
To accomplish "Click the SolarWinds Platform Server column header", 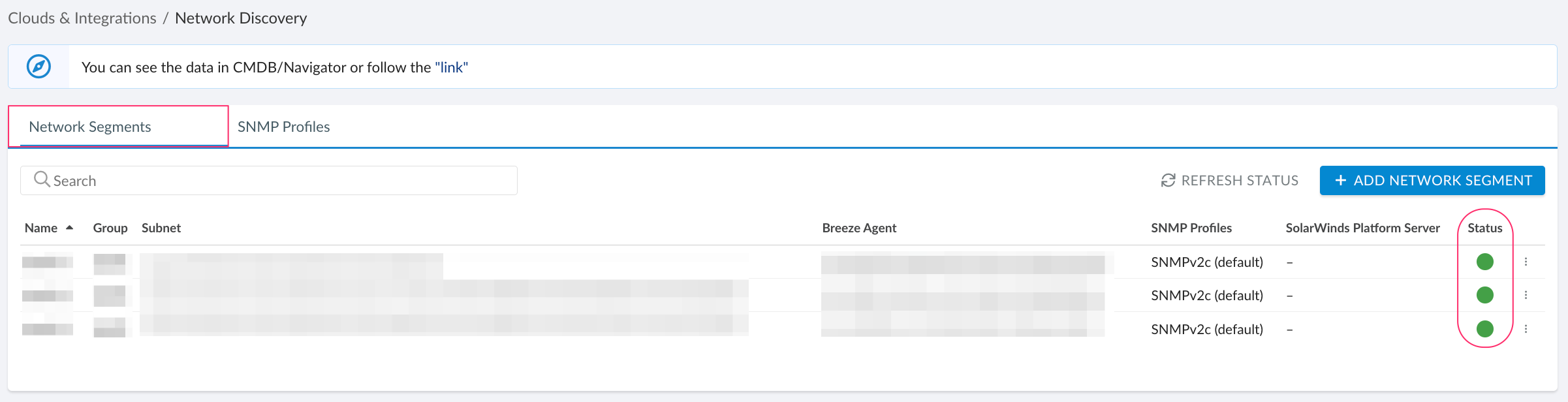I will point(1362,228).
